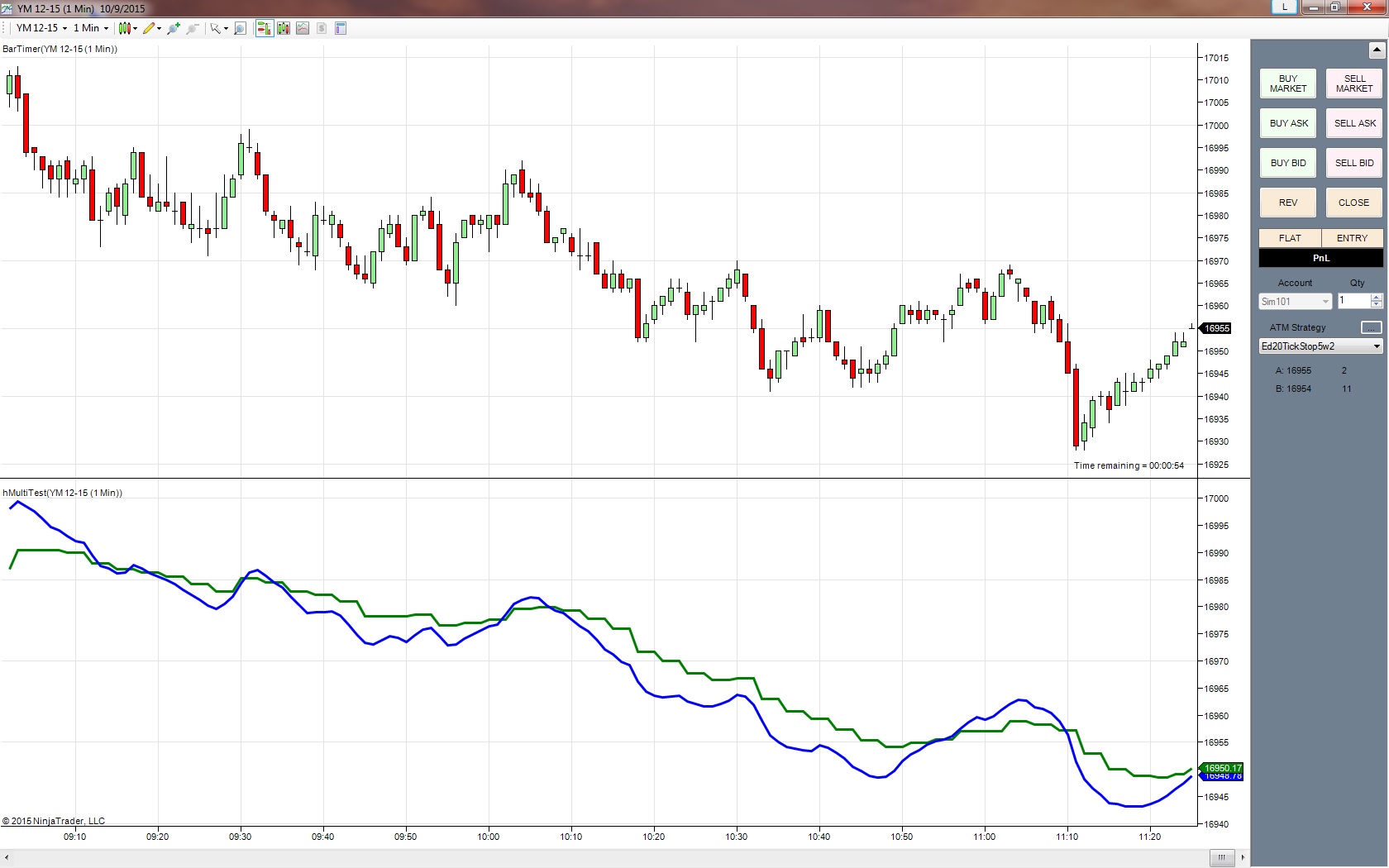Toggle the L link button in title bar

point(1284,7)
